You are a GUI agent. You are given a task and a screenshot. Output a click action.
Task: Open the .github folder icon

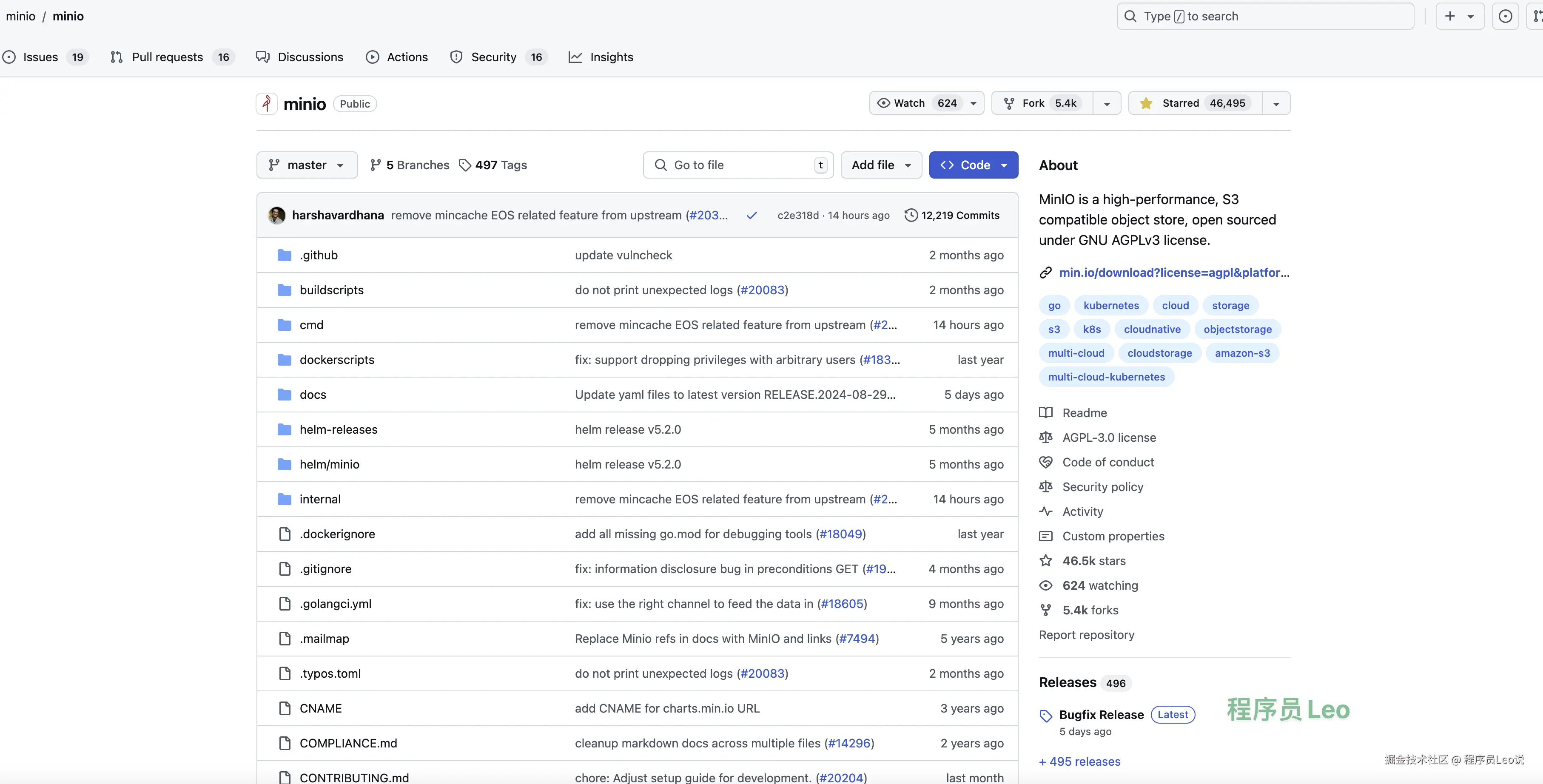click(x=285, y=256)
